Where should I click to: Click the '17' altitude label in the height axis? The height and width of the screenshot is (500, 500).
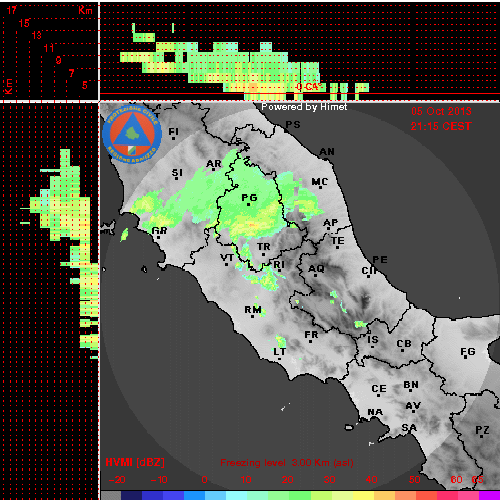pyautogui.click(x=11, y=10)
